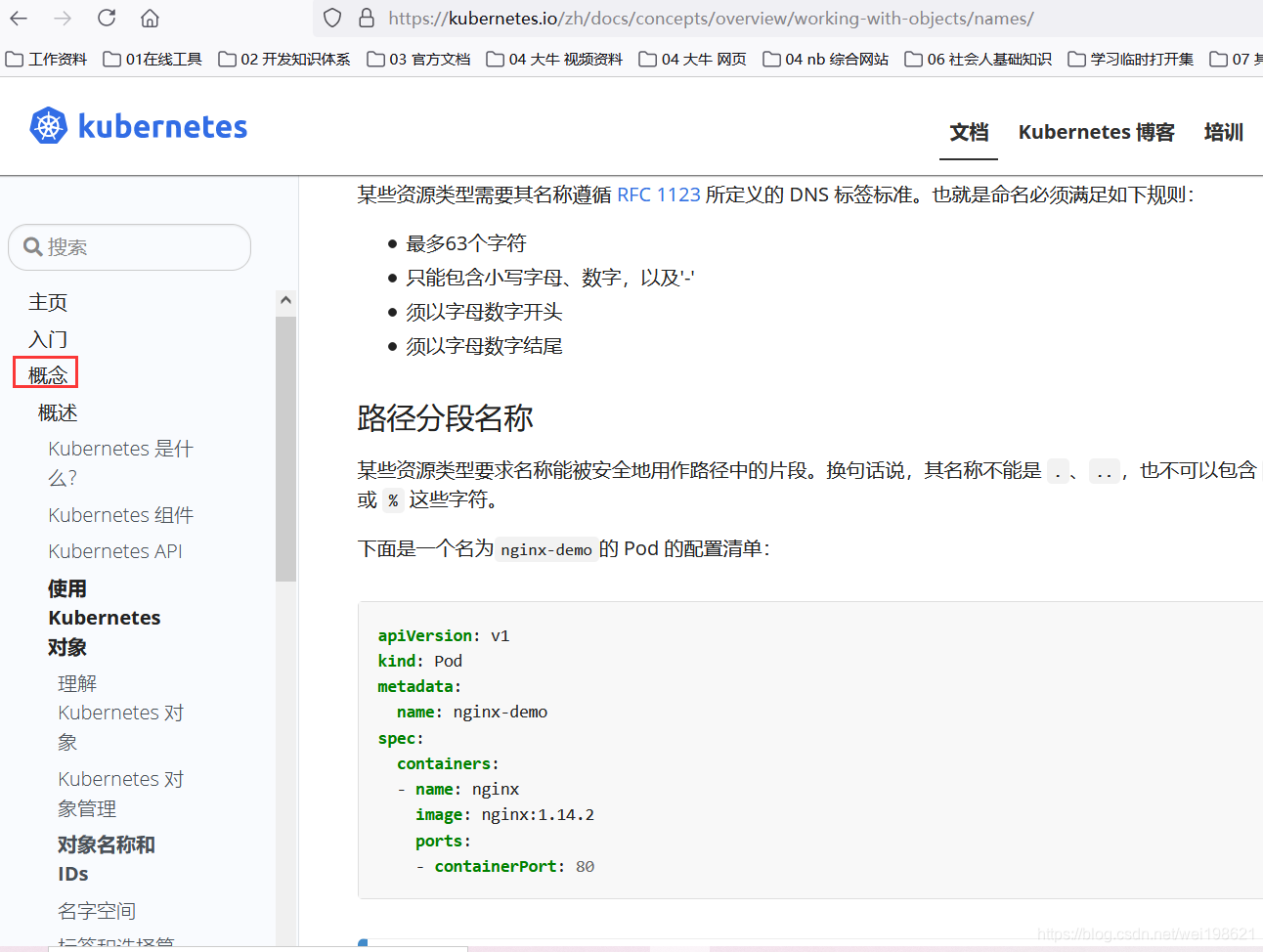Click the 最多63个字符 bullet item
The image size is (1263, 952).
click(466, 243)
